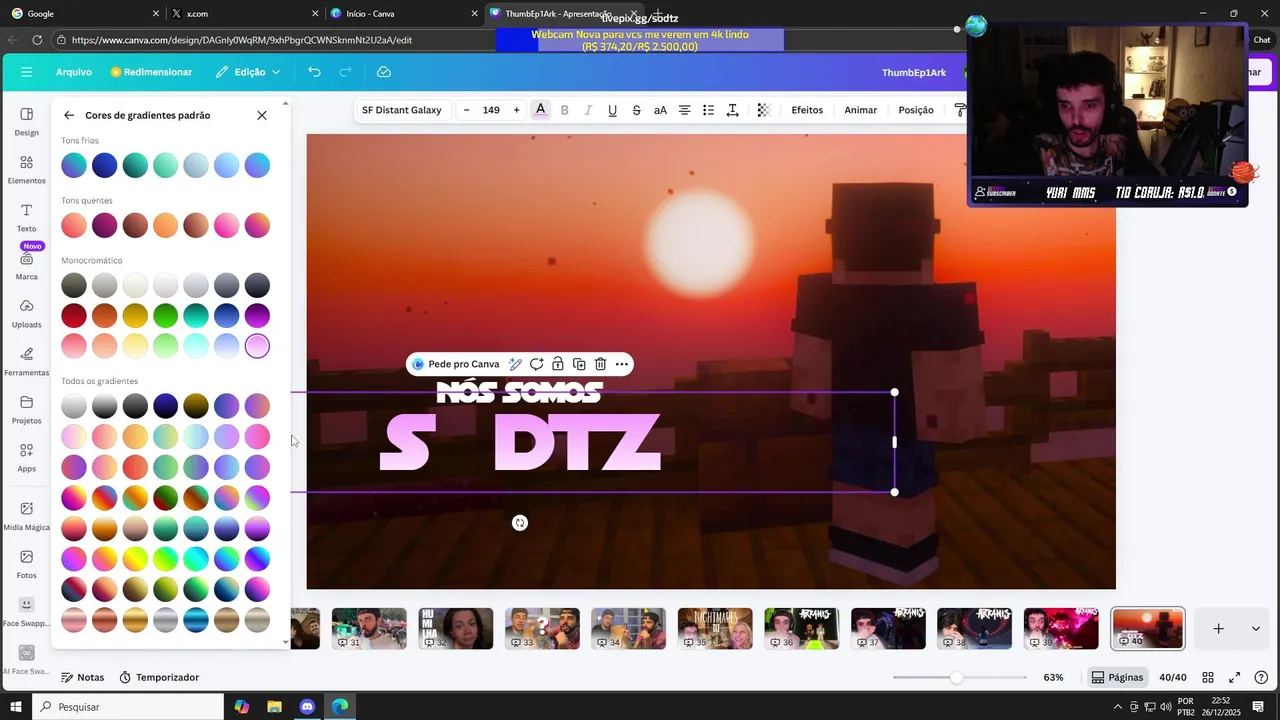The width and height of the screenshot is (1280, 720).
Task: Click the rotate handle below text
Action: (x=520, y=523)
